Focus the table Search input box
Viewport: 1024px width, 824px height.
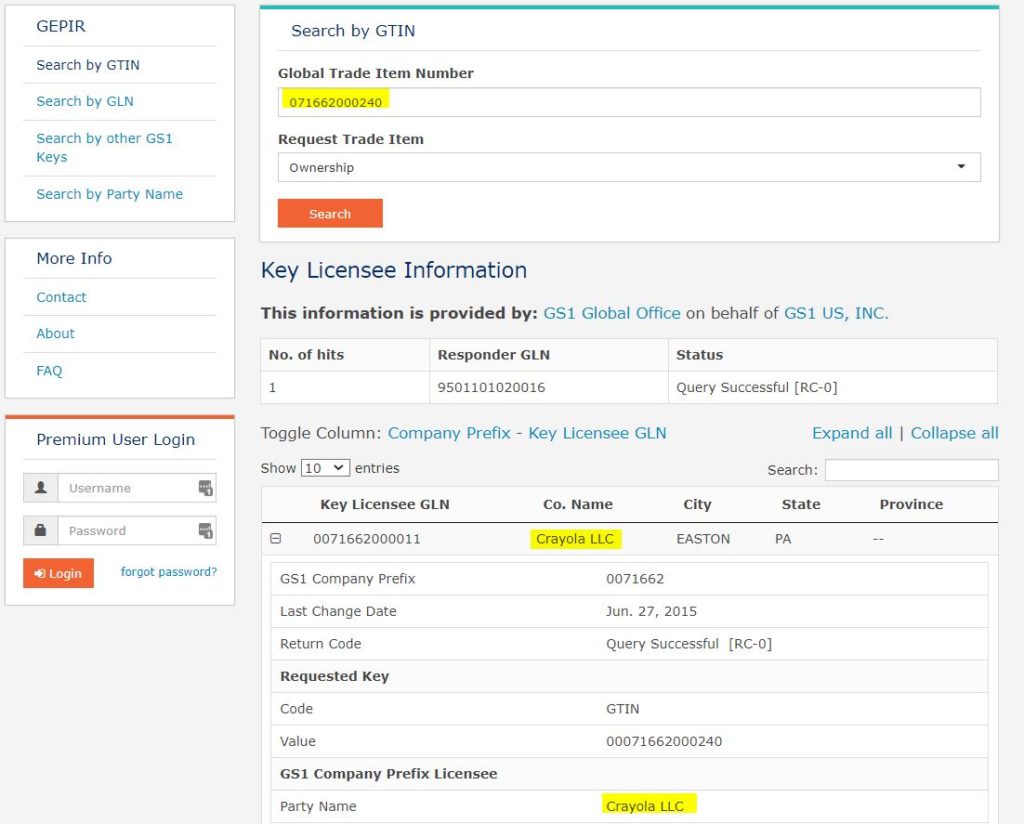coord(912,470)
